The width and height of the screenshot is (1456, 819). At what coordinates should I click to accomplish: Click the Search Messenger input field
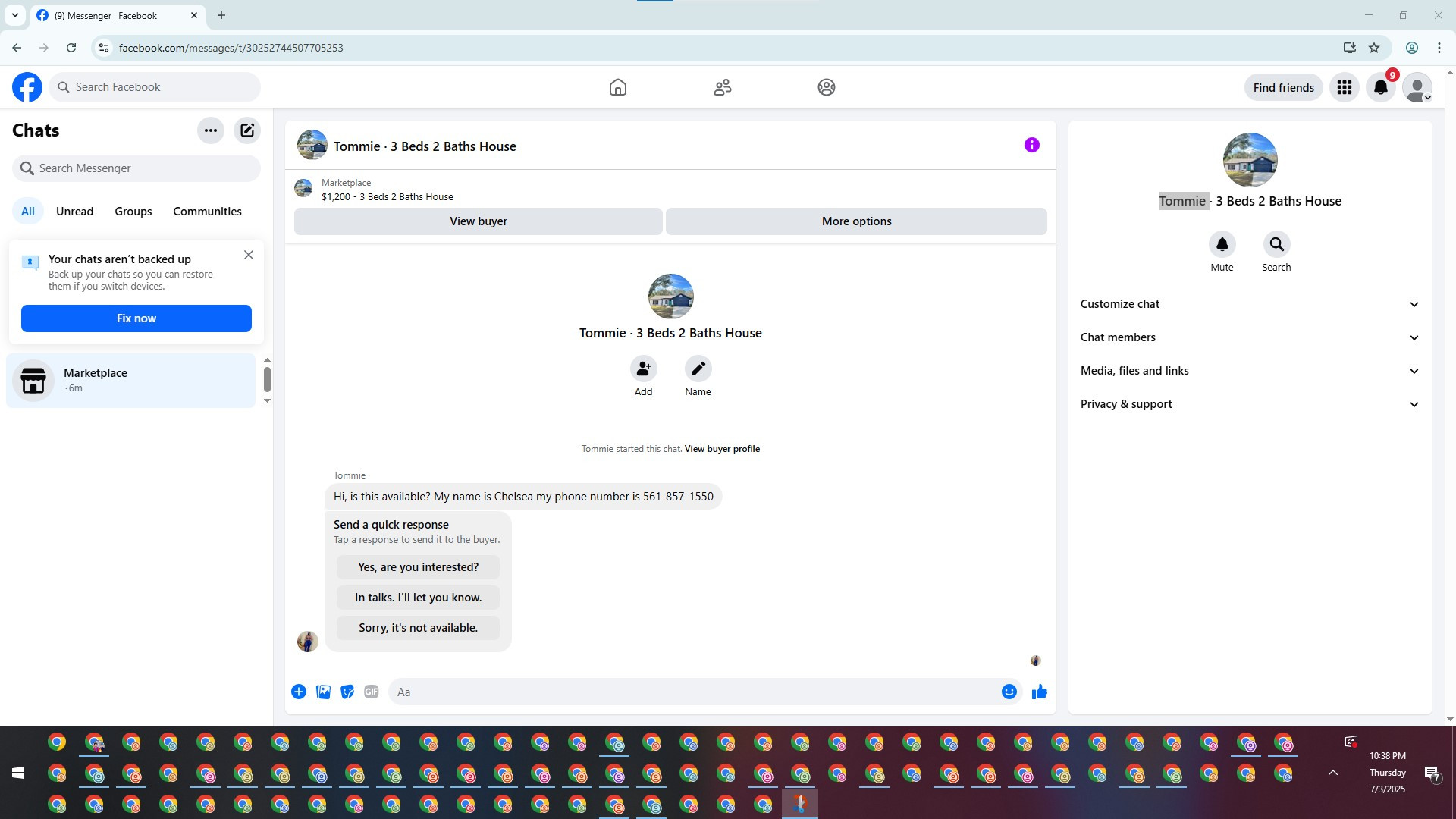[x=144, y=168]
